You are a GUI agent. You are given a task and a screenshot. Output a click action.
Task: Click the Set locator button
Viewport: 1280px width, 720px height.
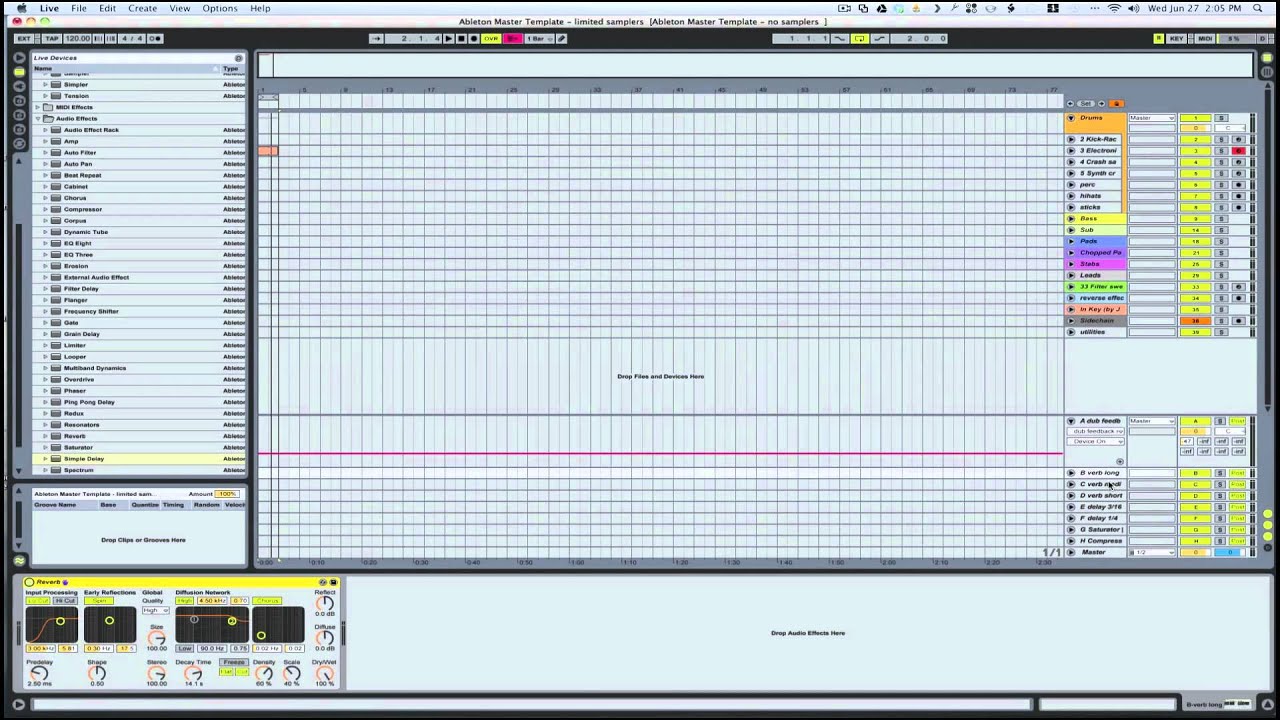[x=1086, y=104]
